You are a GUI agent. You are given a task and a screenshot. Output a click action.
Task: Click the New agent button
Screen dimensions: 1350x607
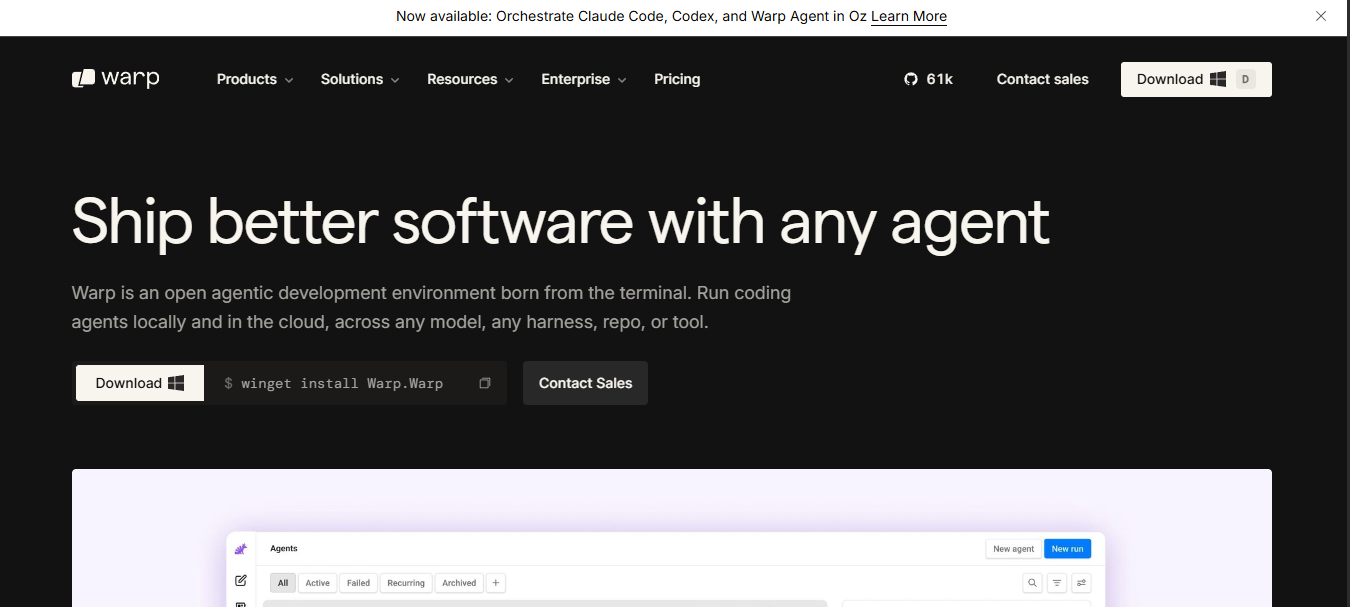click(1013, 549)
